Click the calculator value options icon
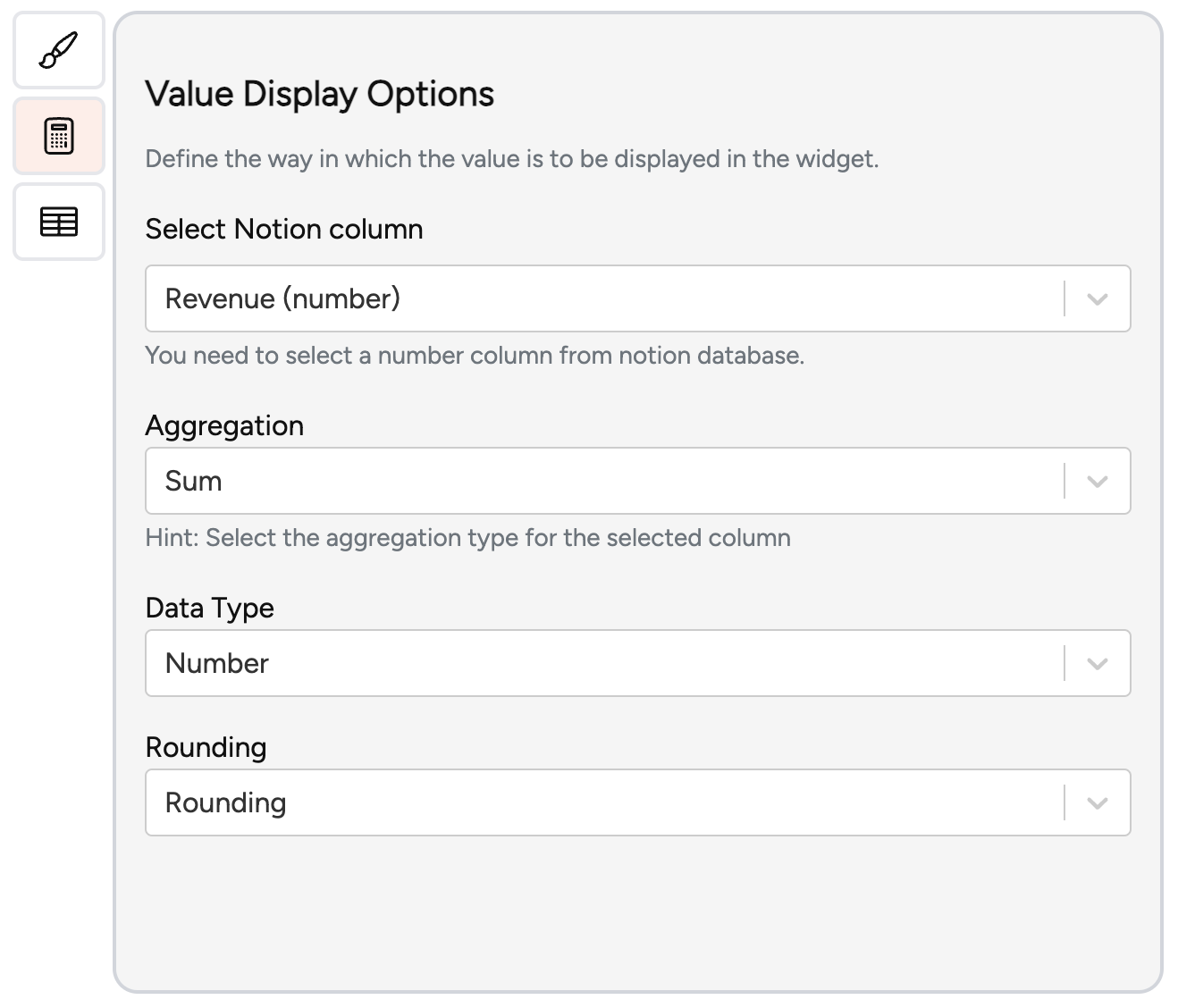The image size is (1178, 1008). coord(58,136)
